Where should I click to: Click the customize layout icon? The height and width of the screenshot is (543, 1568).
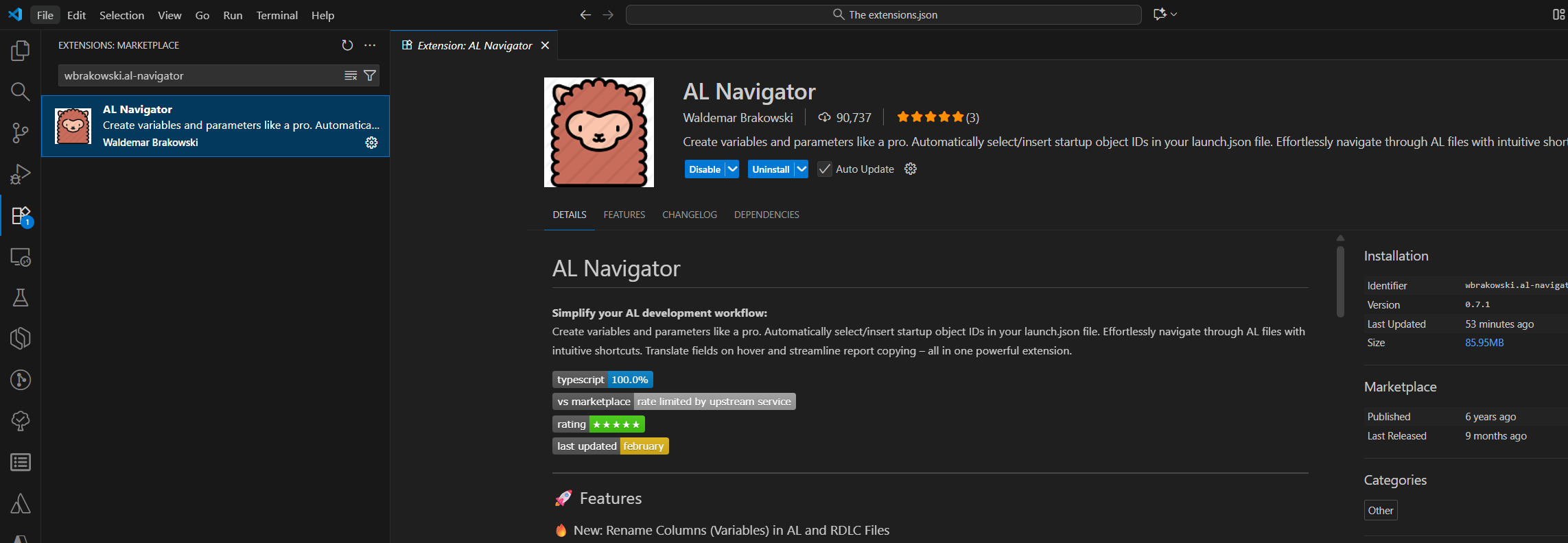click(1558, 14)
